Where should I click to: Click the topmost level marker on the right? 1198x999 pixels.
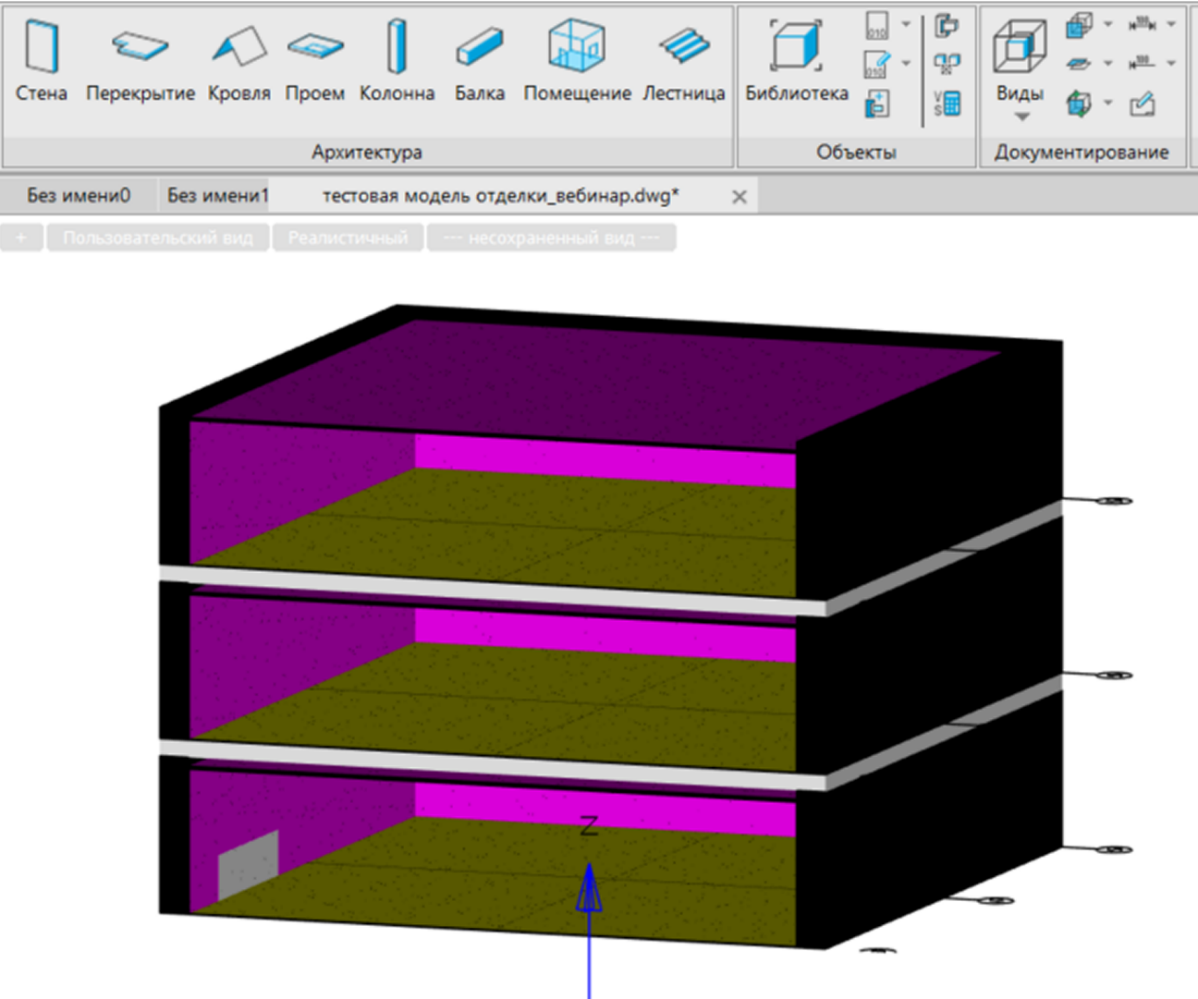pos(1114,501)
